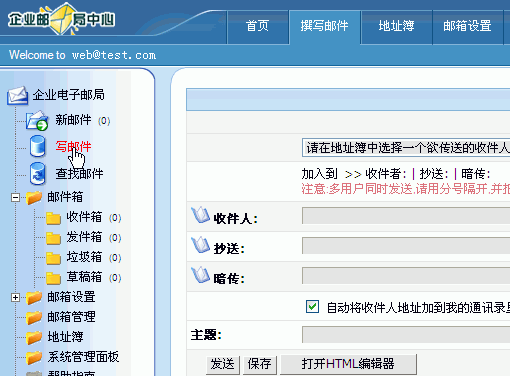Image resolution: width=510 pixels, height=376 pixels.
Task: Open the address book recipient dropdown
Action: pos(406,148)
